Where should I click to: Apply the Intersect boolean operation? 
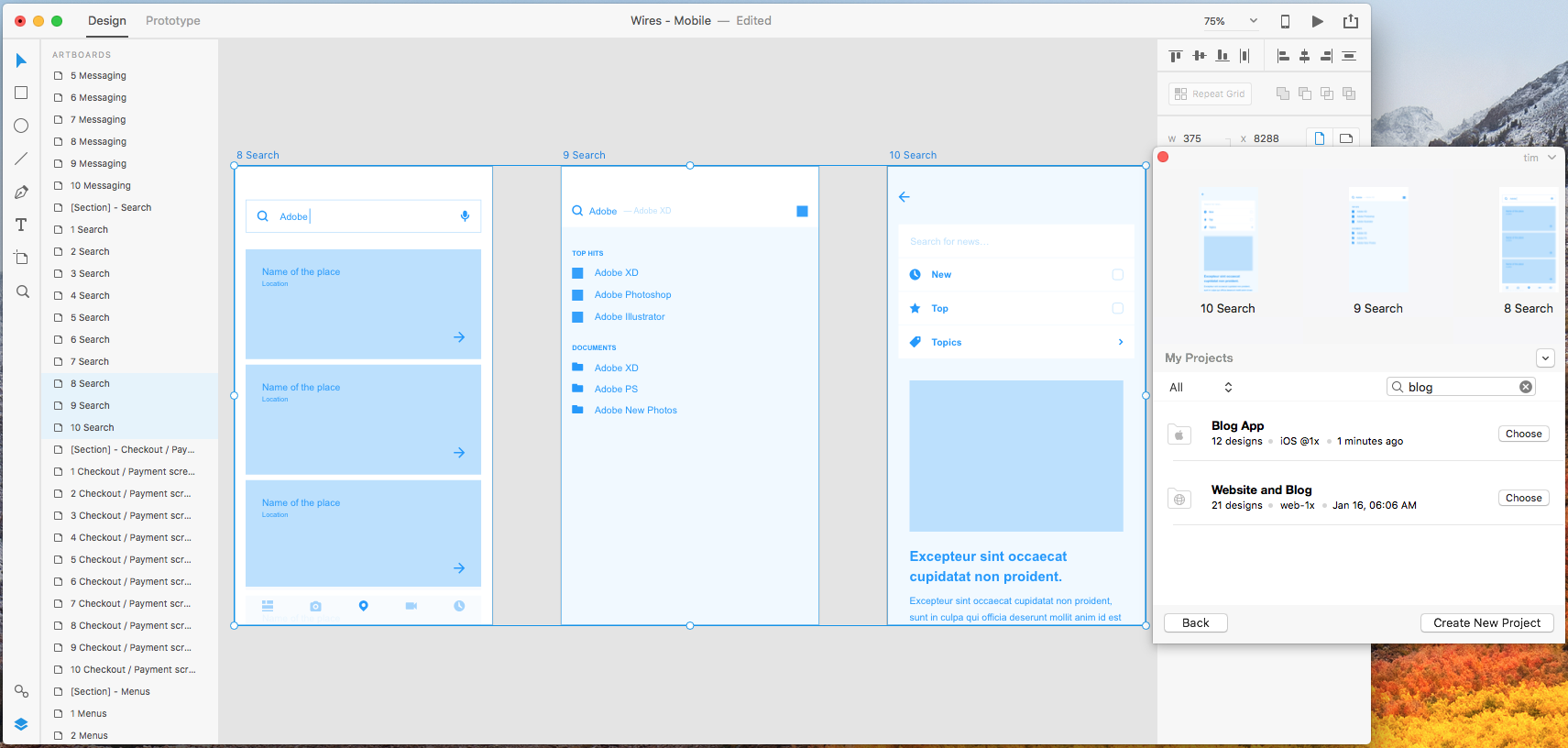1327,93
